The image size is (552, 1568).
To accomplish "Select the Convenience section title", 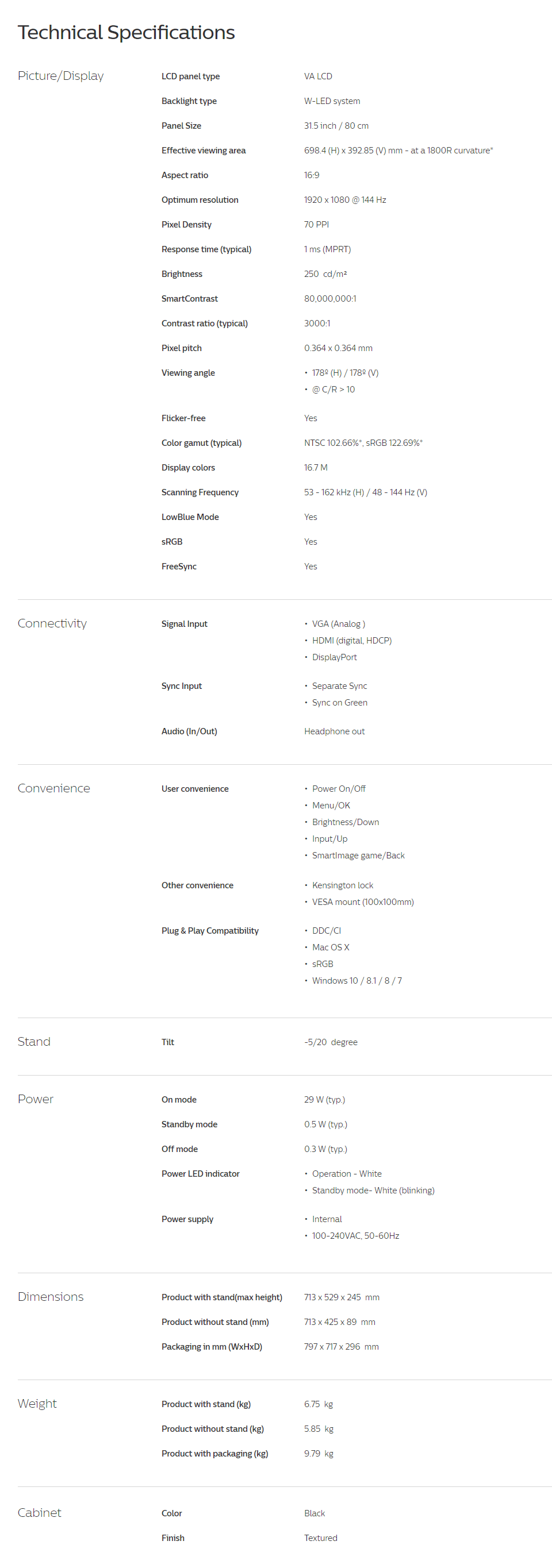I will 54,788.
